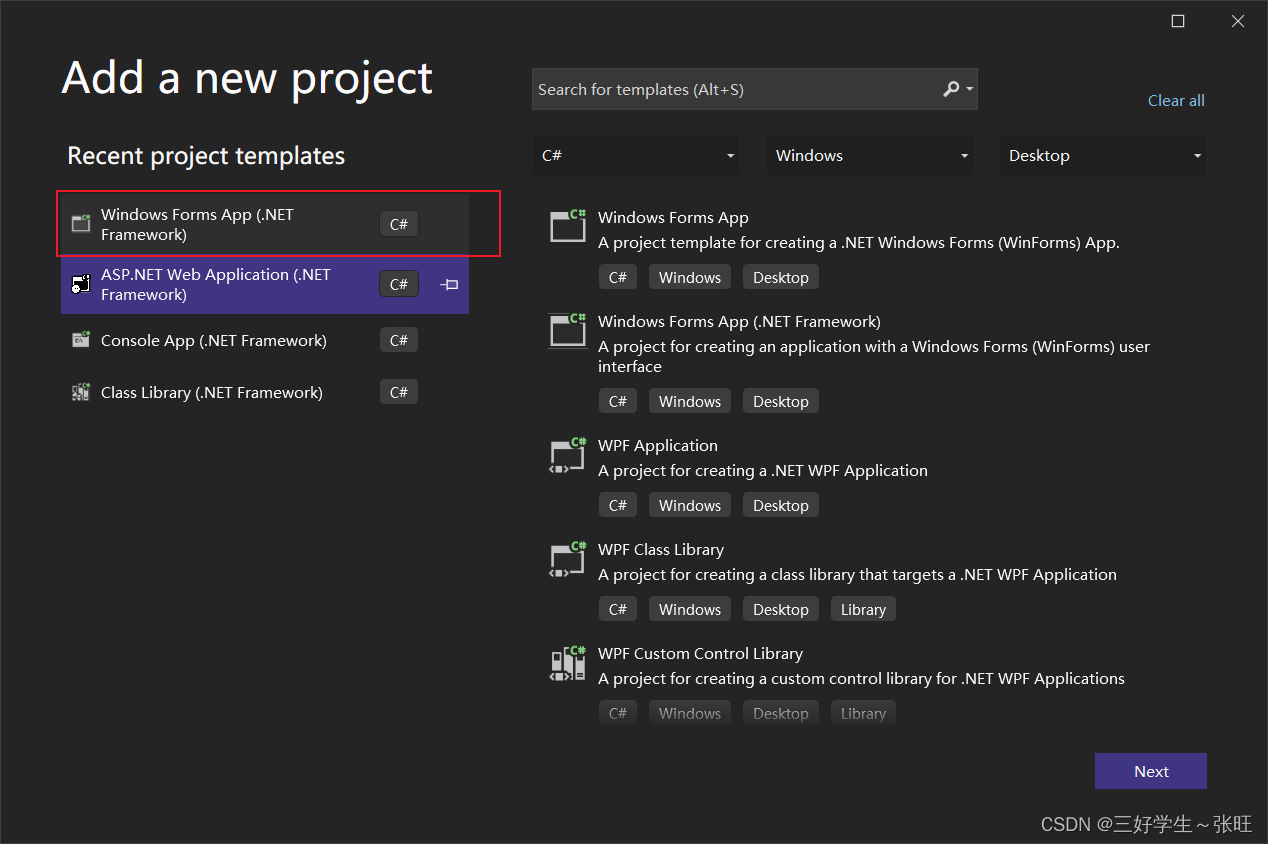Click the WPF Class Library description text
This screenshot has width=1268, height=844.
[857, 574]
